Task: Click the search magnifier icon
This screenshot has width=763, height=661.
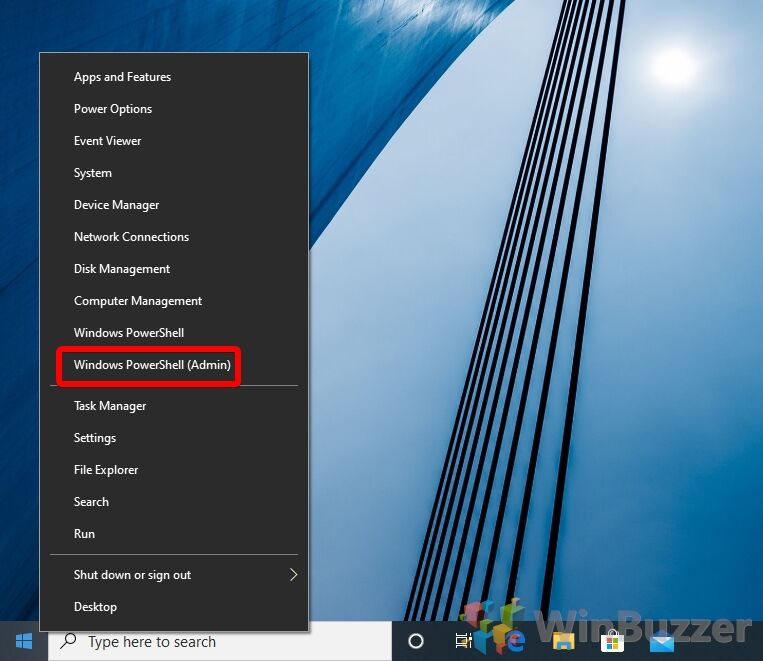Action: (x=68, y=641)
